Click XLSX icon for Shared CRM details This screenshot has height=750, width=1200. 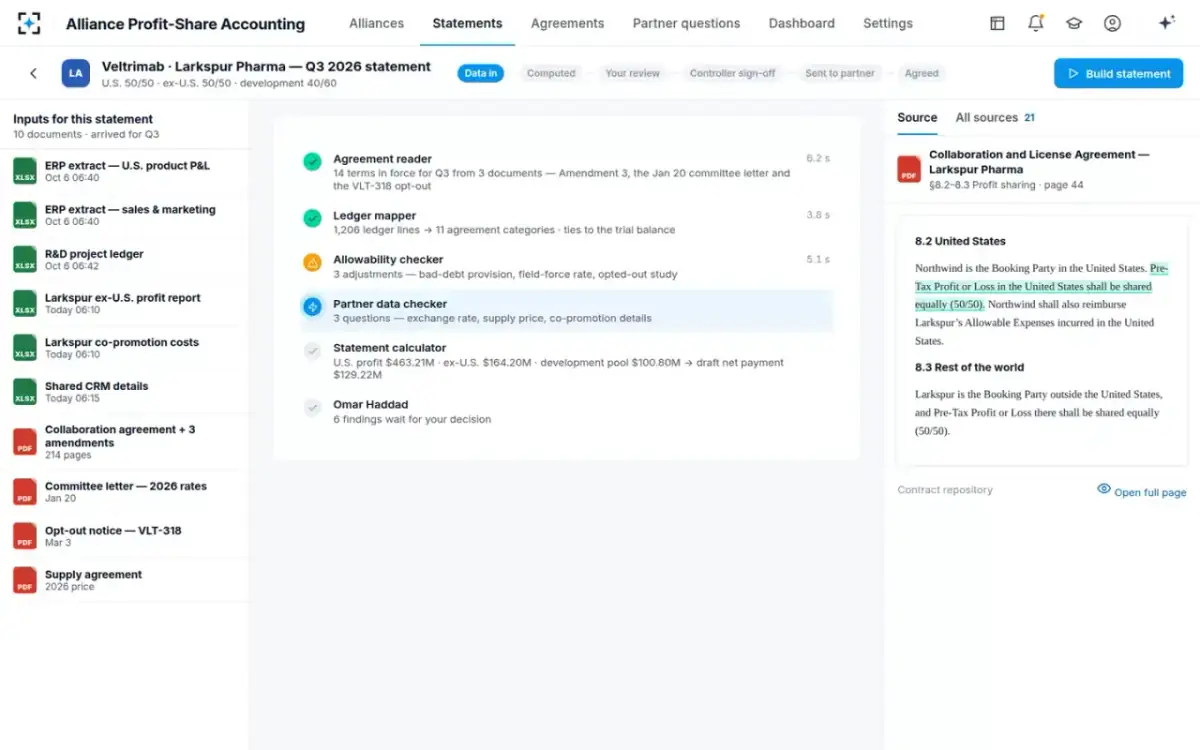point(25,391)
